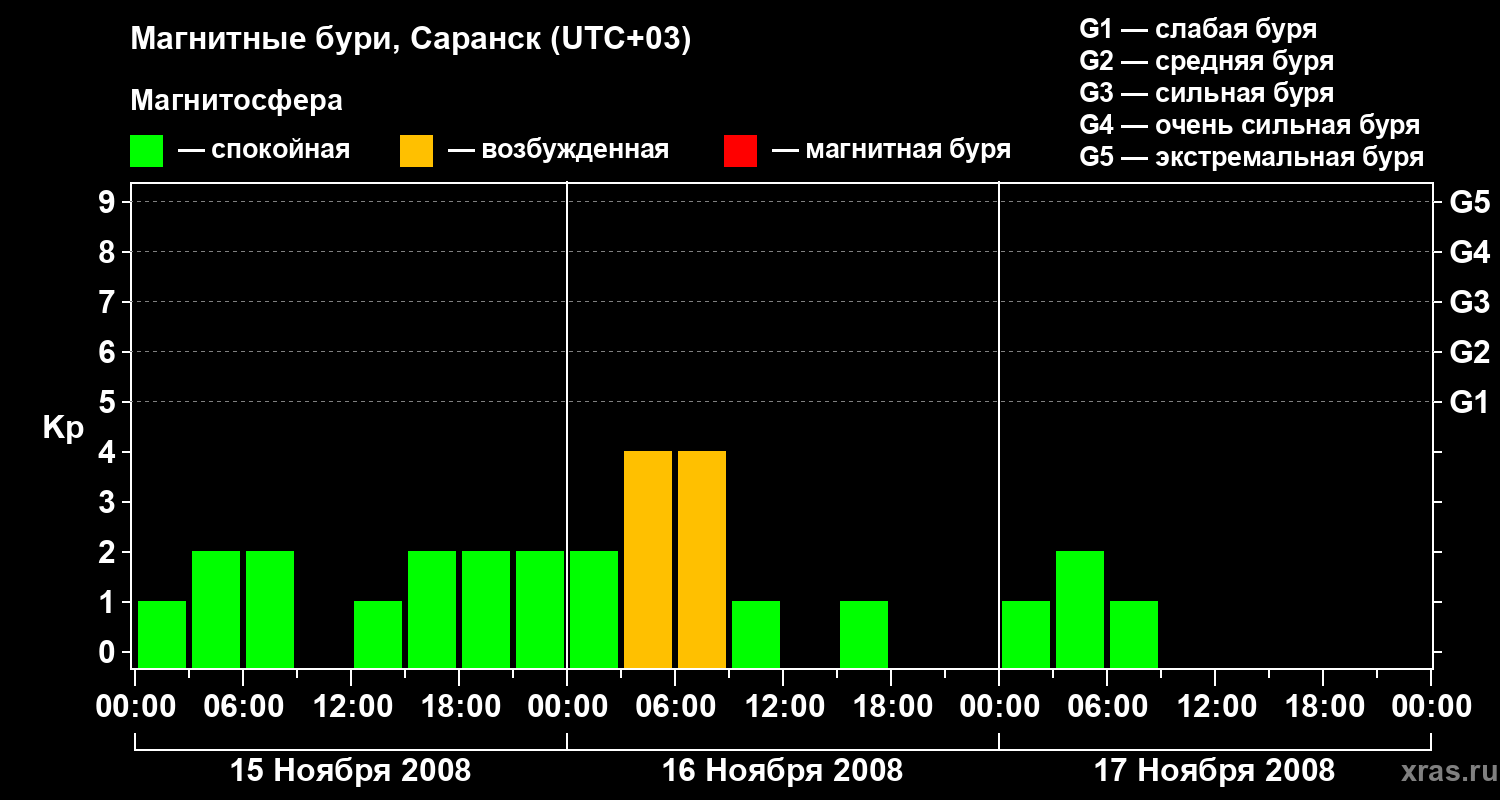The image size is (1500, 800).
Task: Select the 'G4 — очень сильная буря' description line
Action: coord(1249,125)
